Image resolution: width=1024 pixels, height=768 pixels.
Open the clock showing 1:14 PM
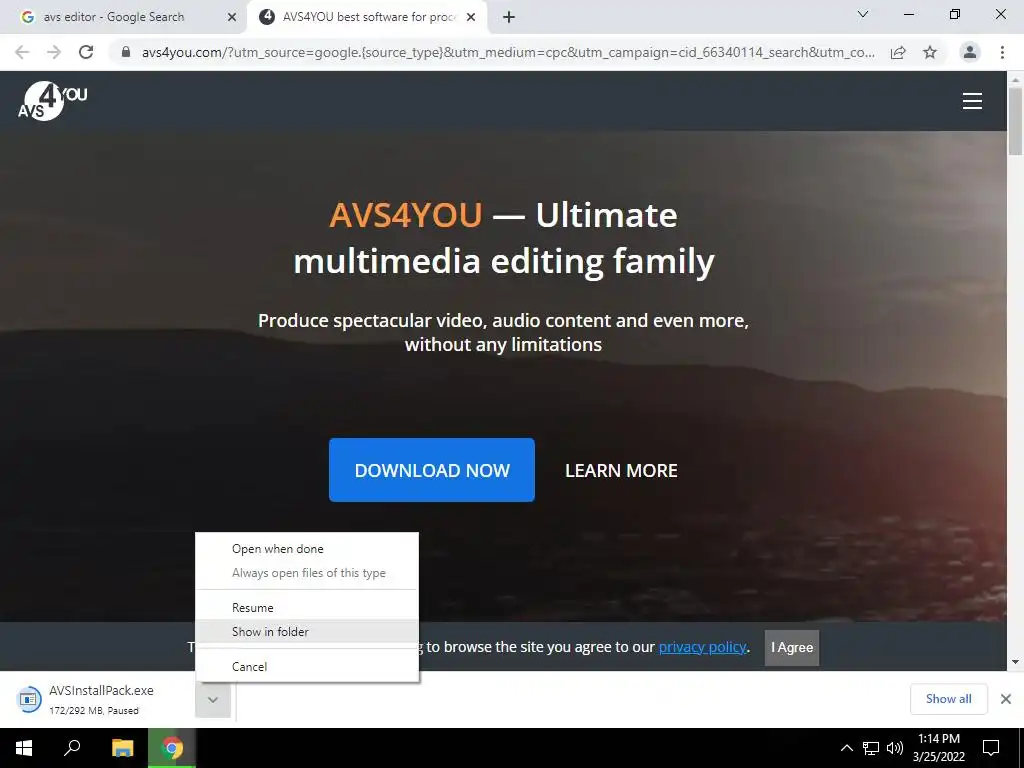point(938,748)
